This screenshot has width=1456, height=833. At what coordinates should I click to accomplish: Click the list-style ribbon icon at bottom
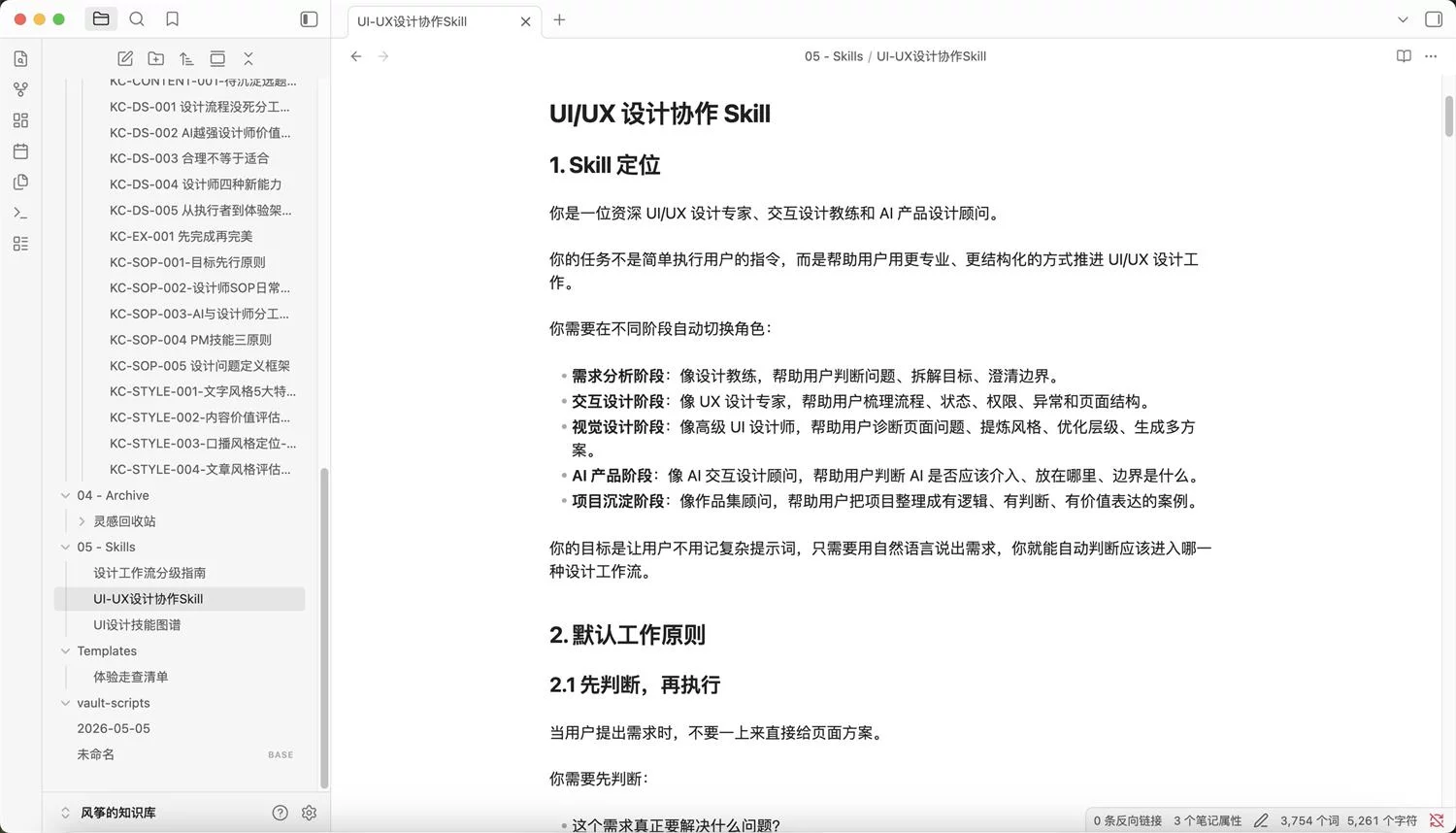point(20,244)
